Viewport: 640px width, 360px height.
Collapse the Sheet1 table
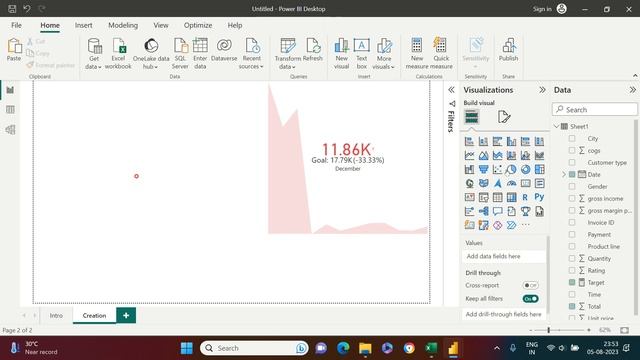[x=556, y=127]
